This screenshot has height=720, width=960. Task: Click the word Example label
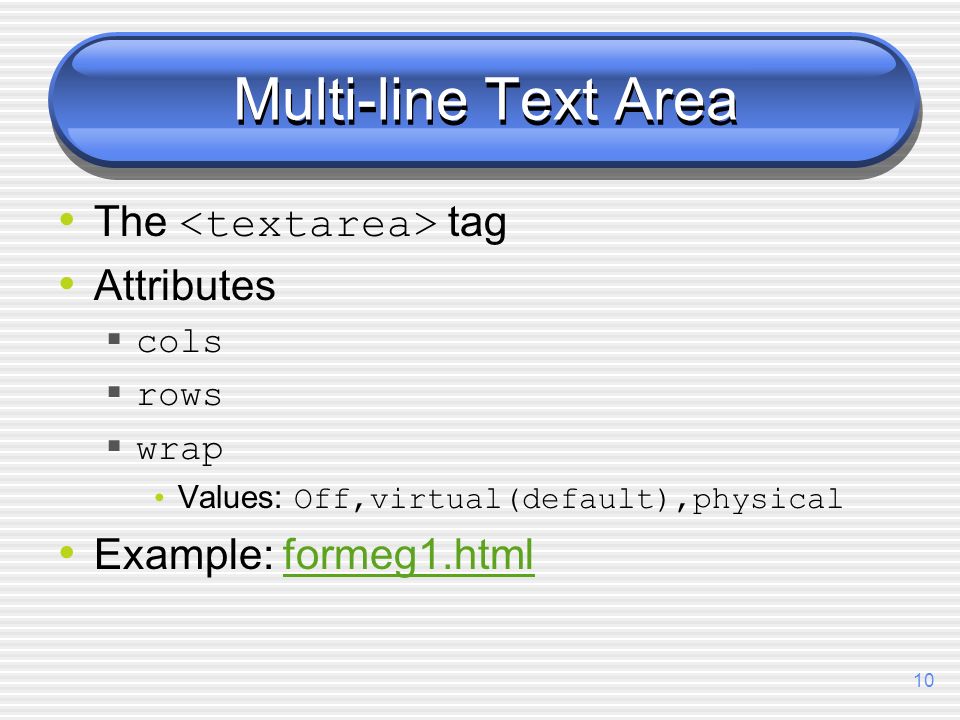point(184,555)
